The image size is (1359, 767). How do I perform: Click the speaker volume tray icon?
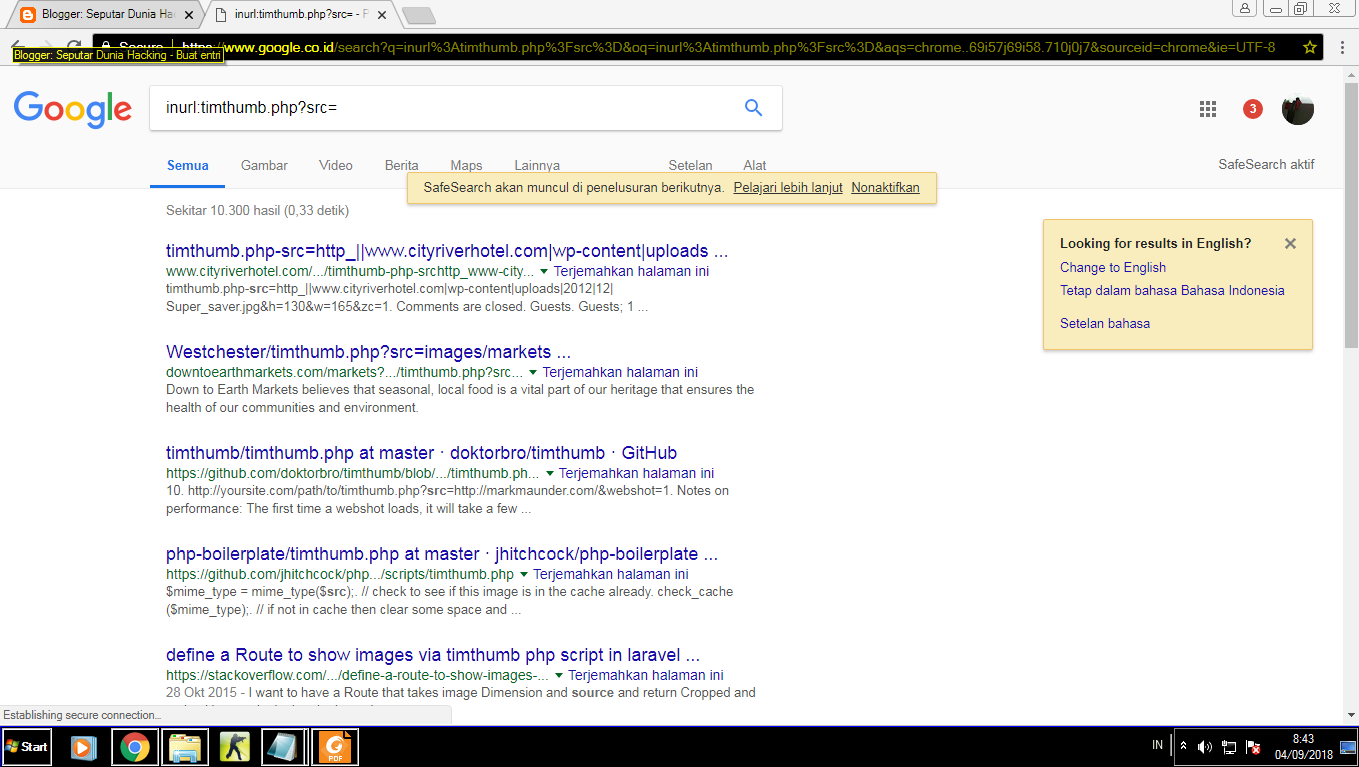(x=1205, y=747)
